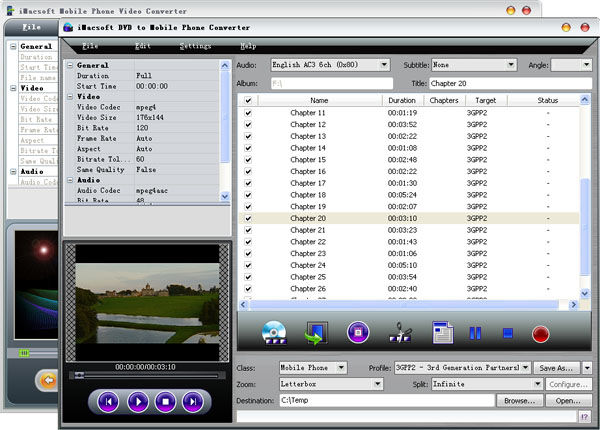Jump to previous chapter in preview player
The height and width of the screenshot is (430, 600).
(x=108, y=401)
